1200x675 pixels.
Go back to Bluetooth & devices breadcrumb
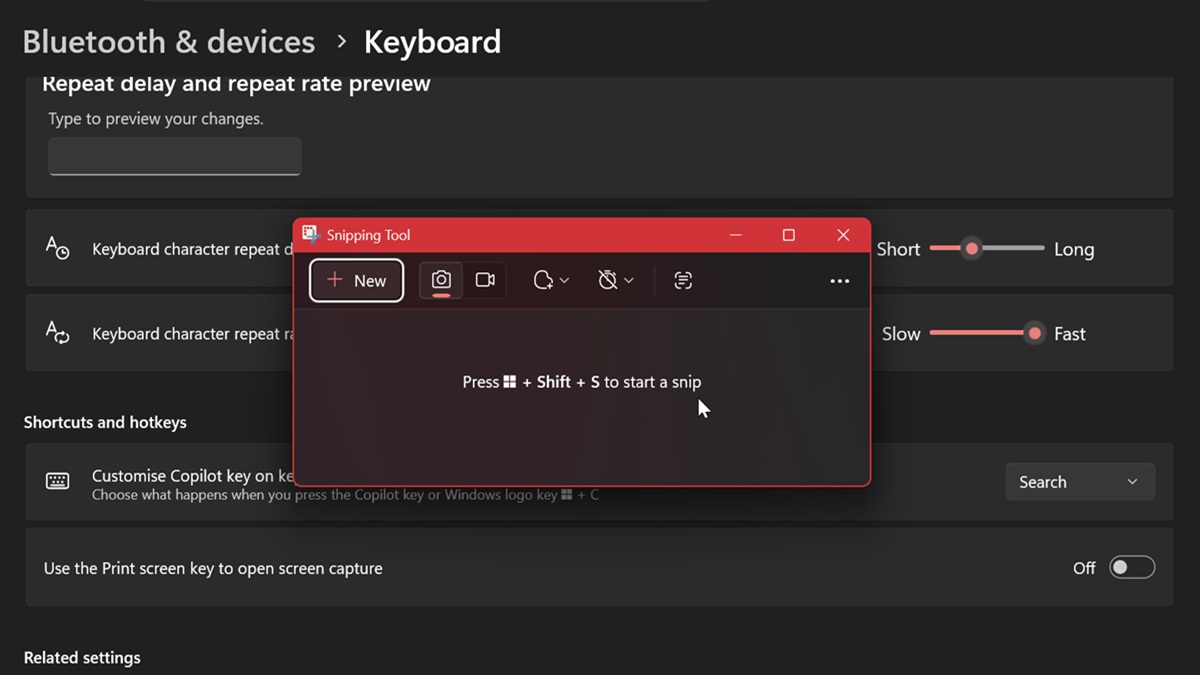click(x=169, y=42)
